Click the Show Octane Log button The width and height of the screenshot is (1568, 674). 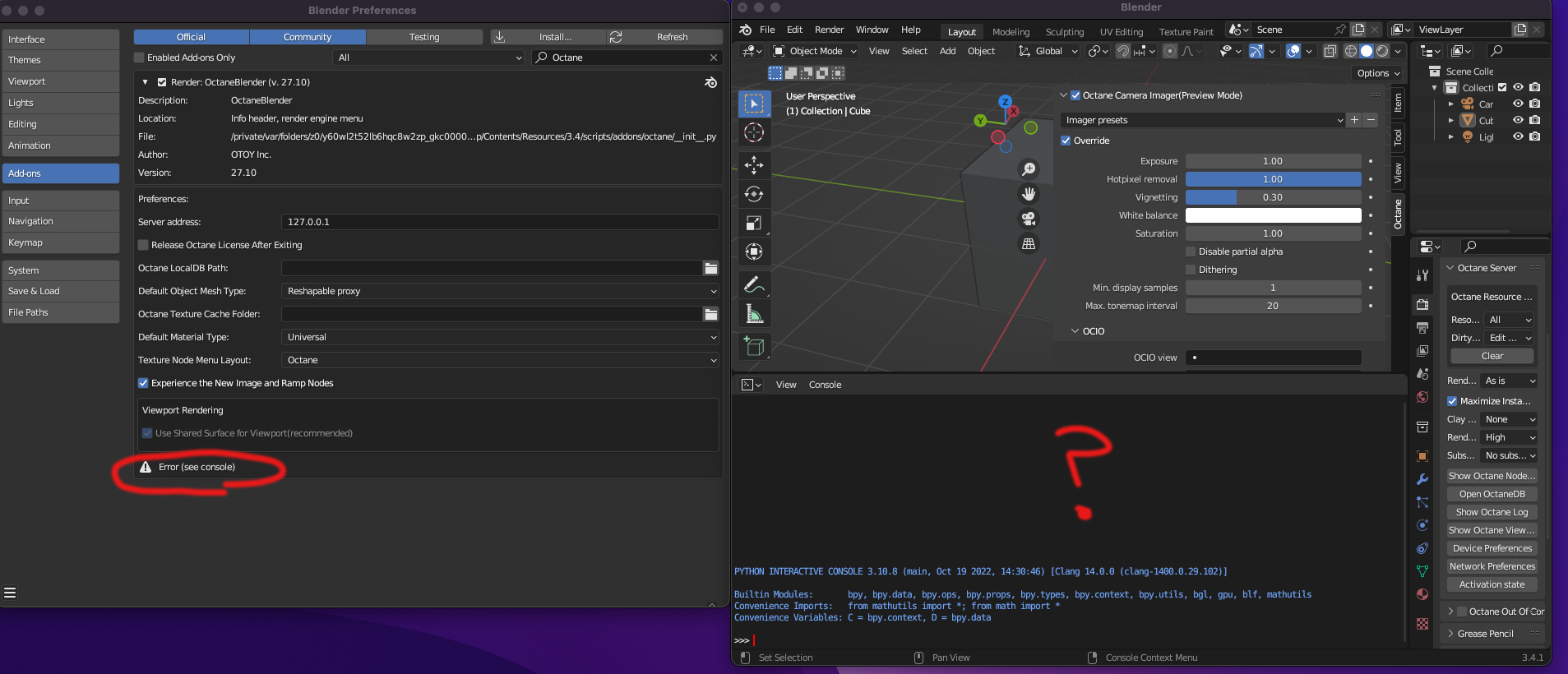click(1492, 512)
